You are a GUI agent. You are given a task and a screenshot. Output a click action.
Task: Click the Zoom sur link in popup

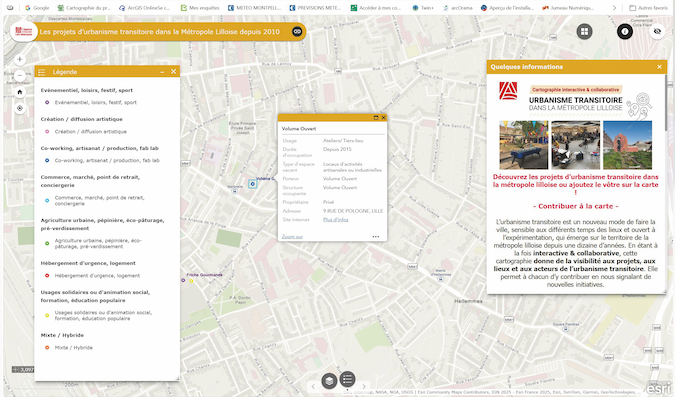(292, 236)
